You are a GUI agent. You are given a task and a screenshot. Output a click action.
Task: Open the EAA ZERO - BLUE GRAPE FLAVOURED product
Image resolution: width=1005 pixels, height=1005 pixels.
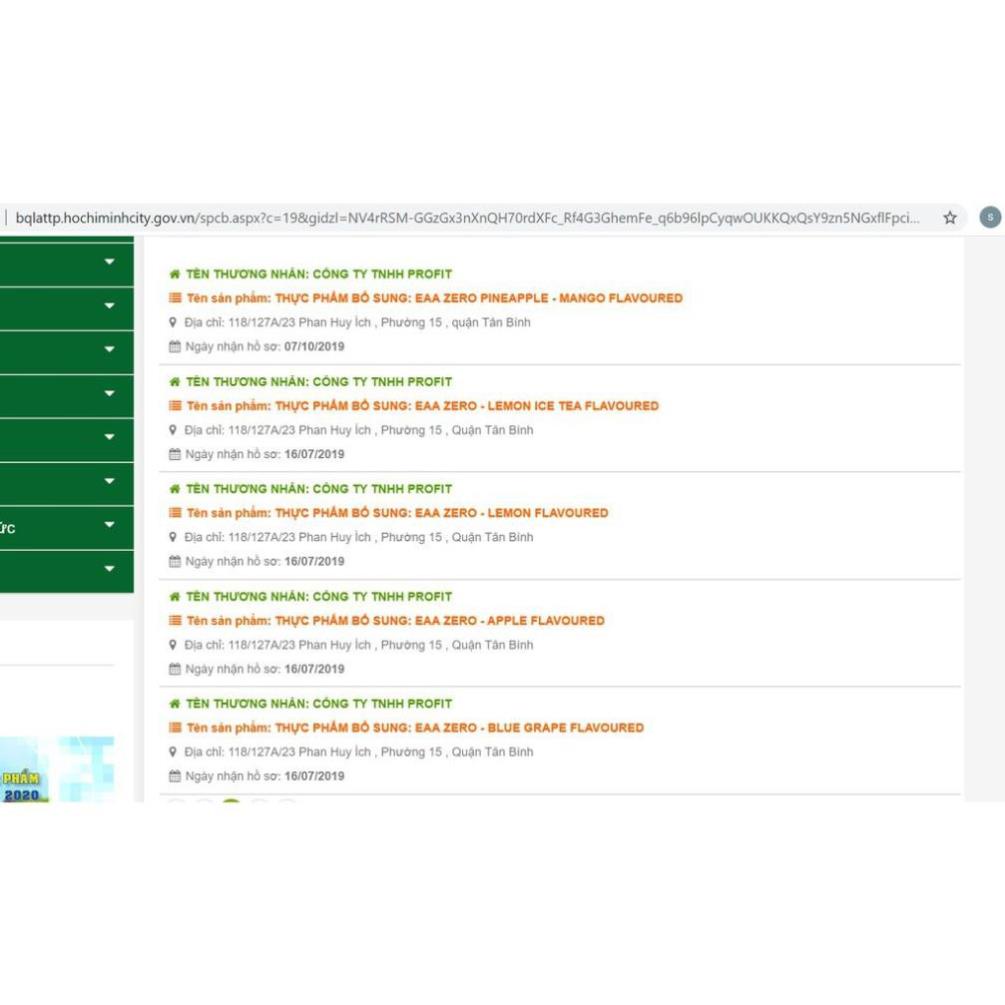[x=459, y=728]
